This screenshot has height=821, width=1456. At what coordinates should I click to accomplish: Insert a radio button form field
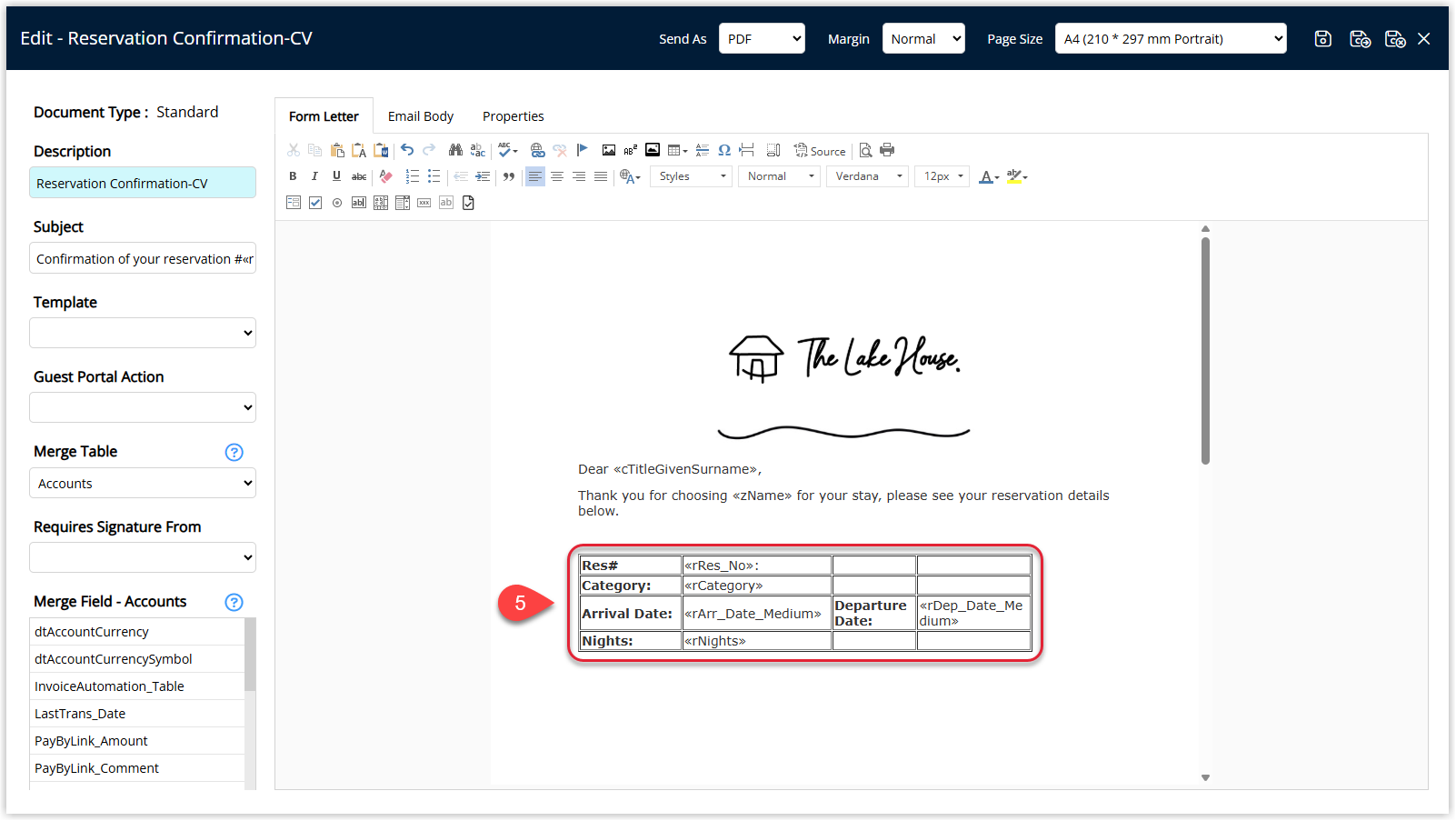(x=337, y=203)
